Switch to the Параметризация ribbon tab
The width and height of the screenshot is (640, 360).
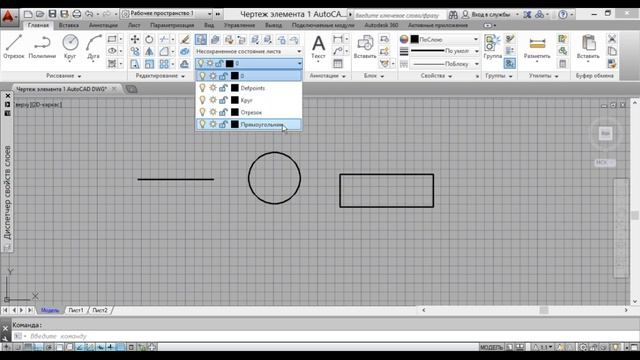pyautogui.click(x=172, y=25)
